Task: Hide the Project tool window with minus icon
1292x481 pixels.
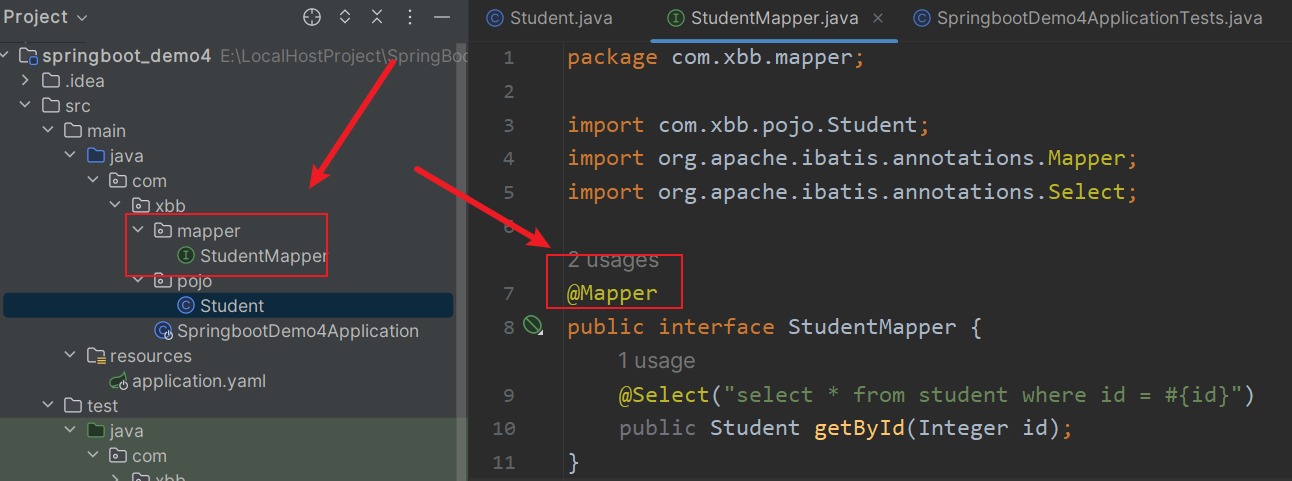Action: [x=442, y=17]
